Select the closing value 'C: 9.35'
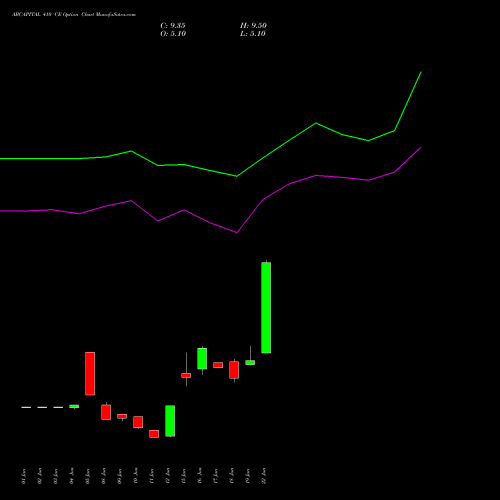 pyautogui.click(x=173, y=26)
